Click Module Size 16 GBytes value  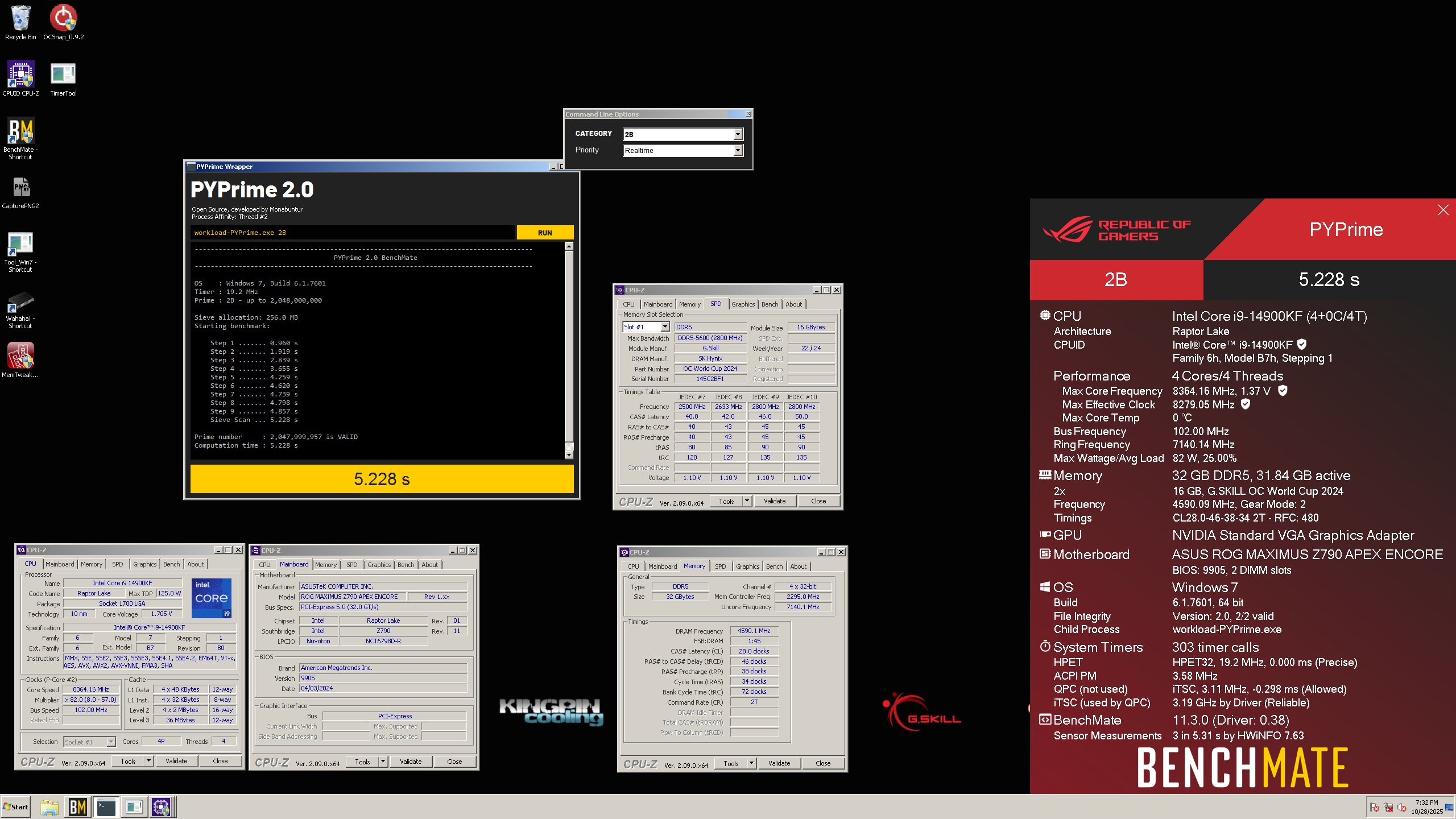click(810, 327)
